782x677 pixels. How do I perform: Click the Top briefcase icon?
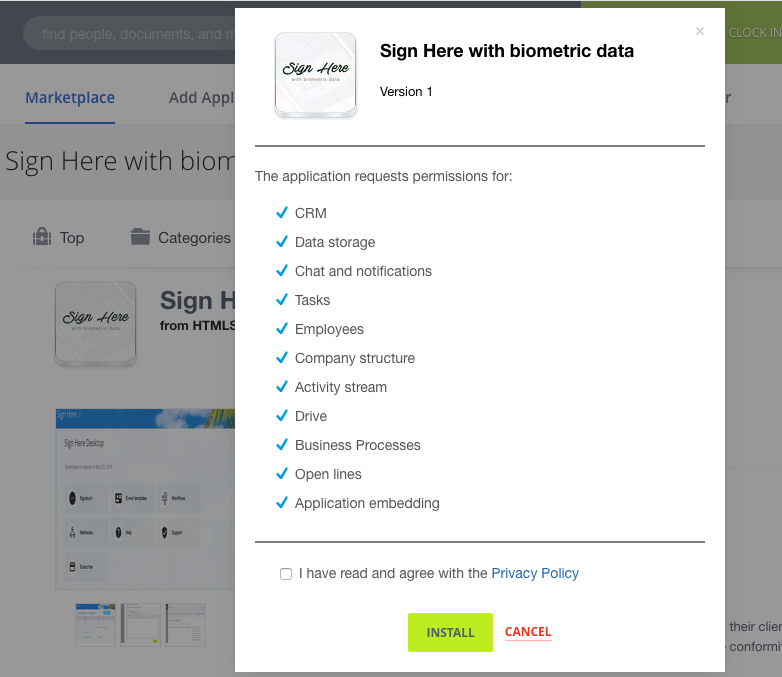[42, 237]
